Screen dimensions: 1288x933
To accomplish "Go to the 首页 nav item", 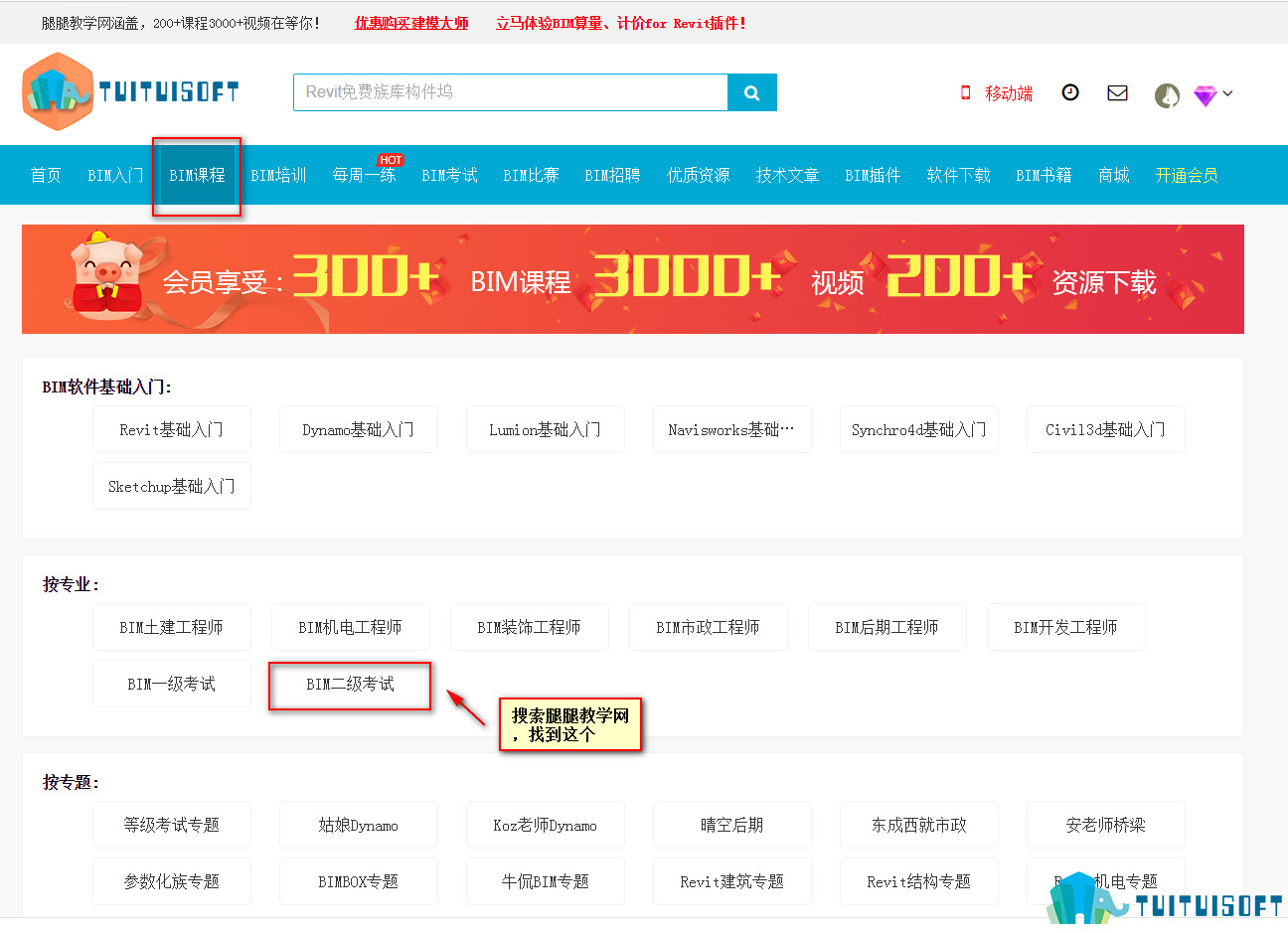I will click(46, 175).
